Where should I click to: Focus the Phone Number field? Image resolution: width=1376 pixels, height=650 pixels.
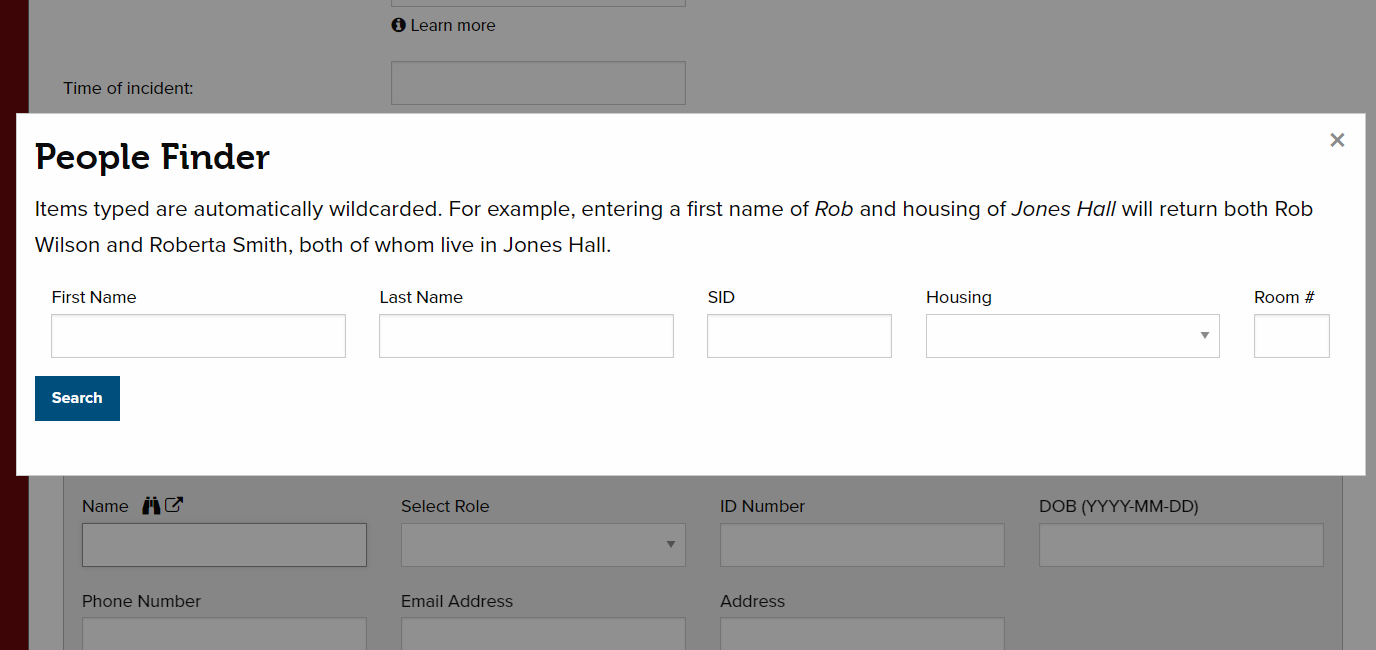[x=224, y=634]
